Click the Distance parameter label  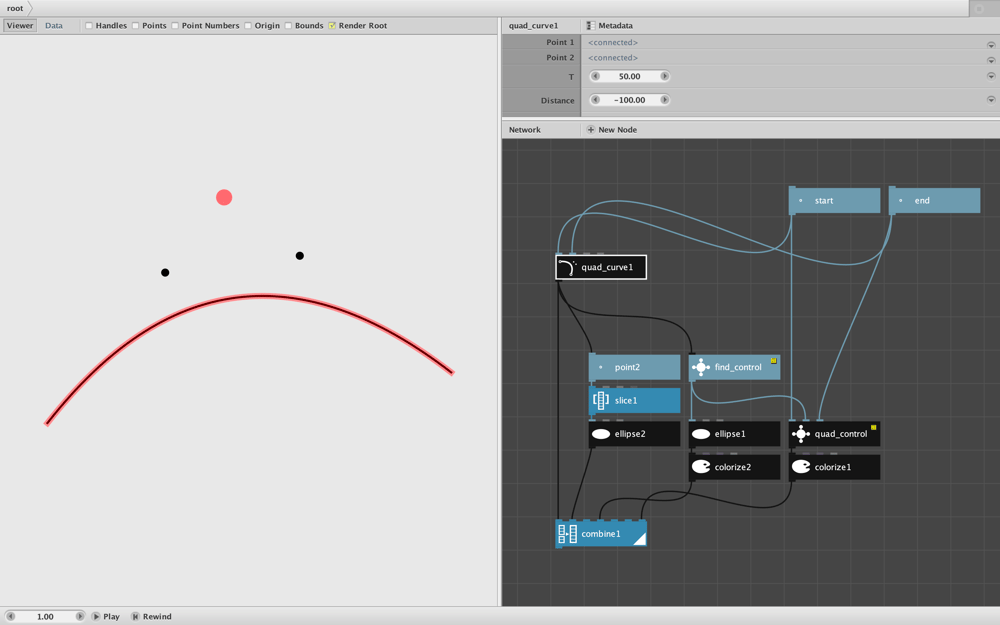click(557, 100)
